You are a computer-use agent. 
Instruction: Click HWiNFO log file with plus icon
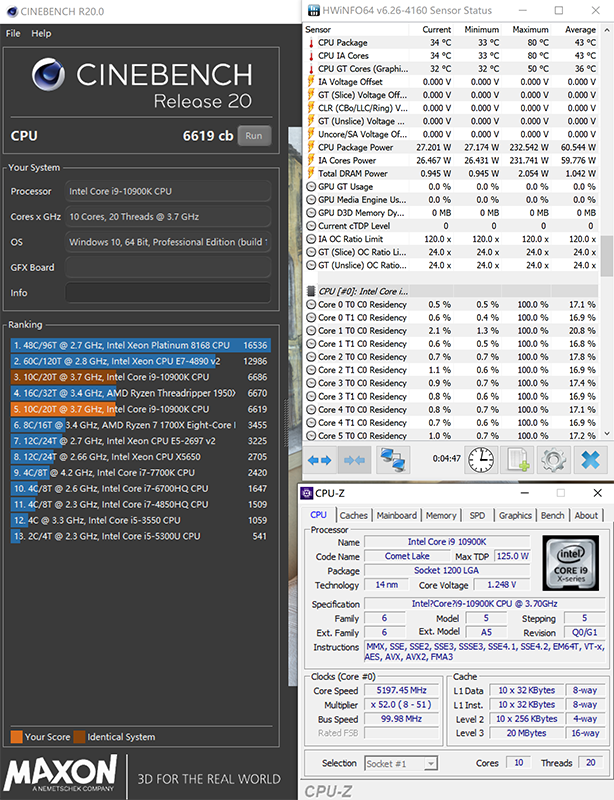tap(518, 459)
